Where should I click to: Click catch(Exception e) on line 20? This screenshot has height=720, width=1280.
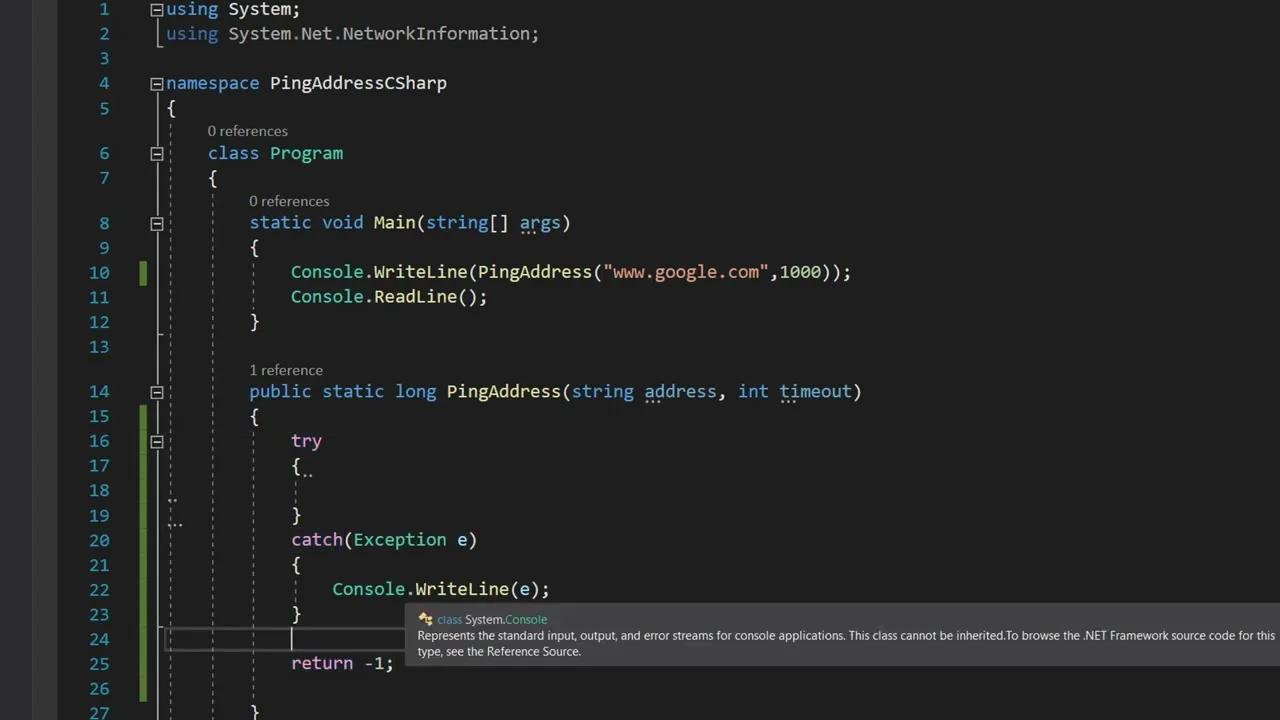384,539
